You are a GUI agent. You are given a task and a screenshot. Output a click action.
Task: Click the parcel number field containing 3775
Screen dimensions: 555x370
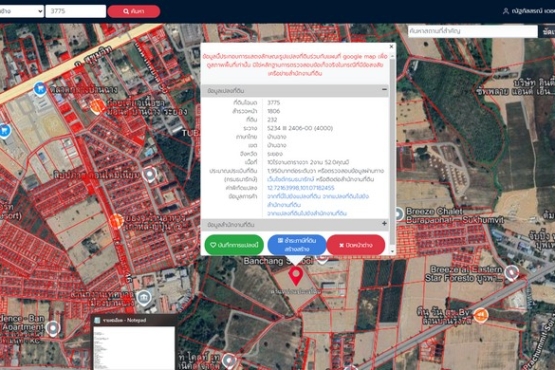[76, 11]
